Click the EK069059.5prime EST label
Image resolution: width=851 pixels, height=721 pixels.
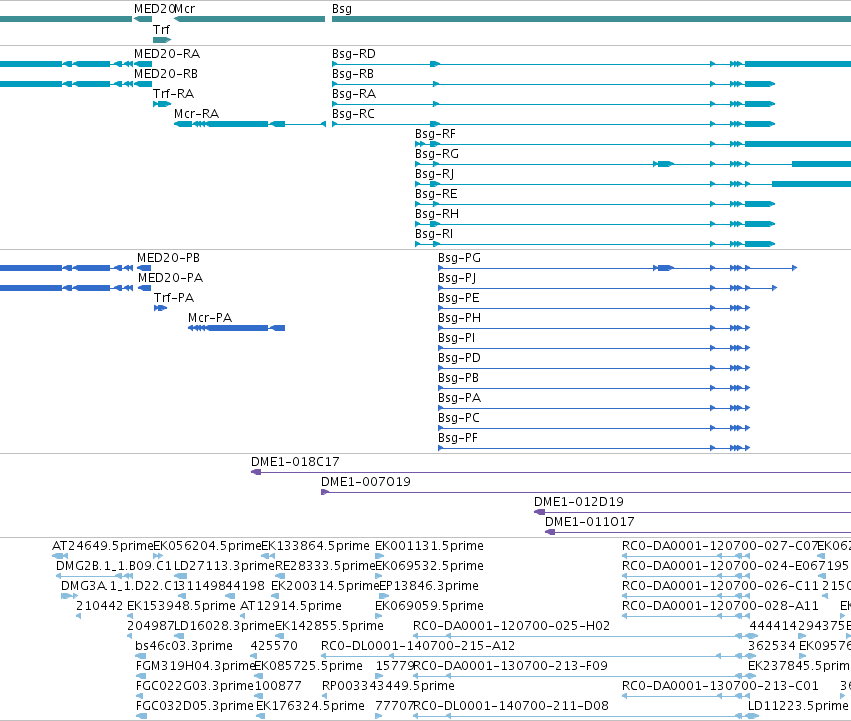429,606
